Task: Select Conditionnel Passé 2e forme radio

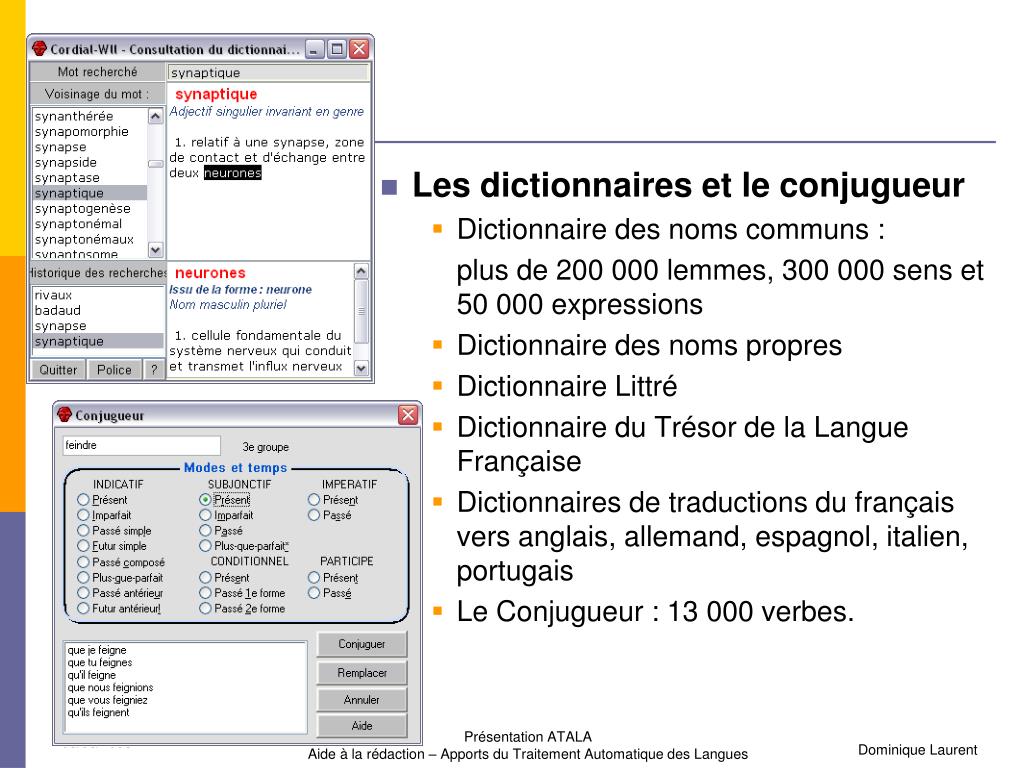Action: [205, 609]
